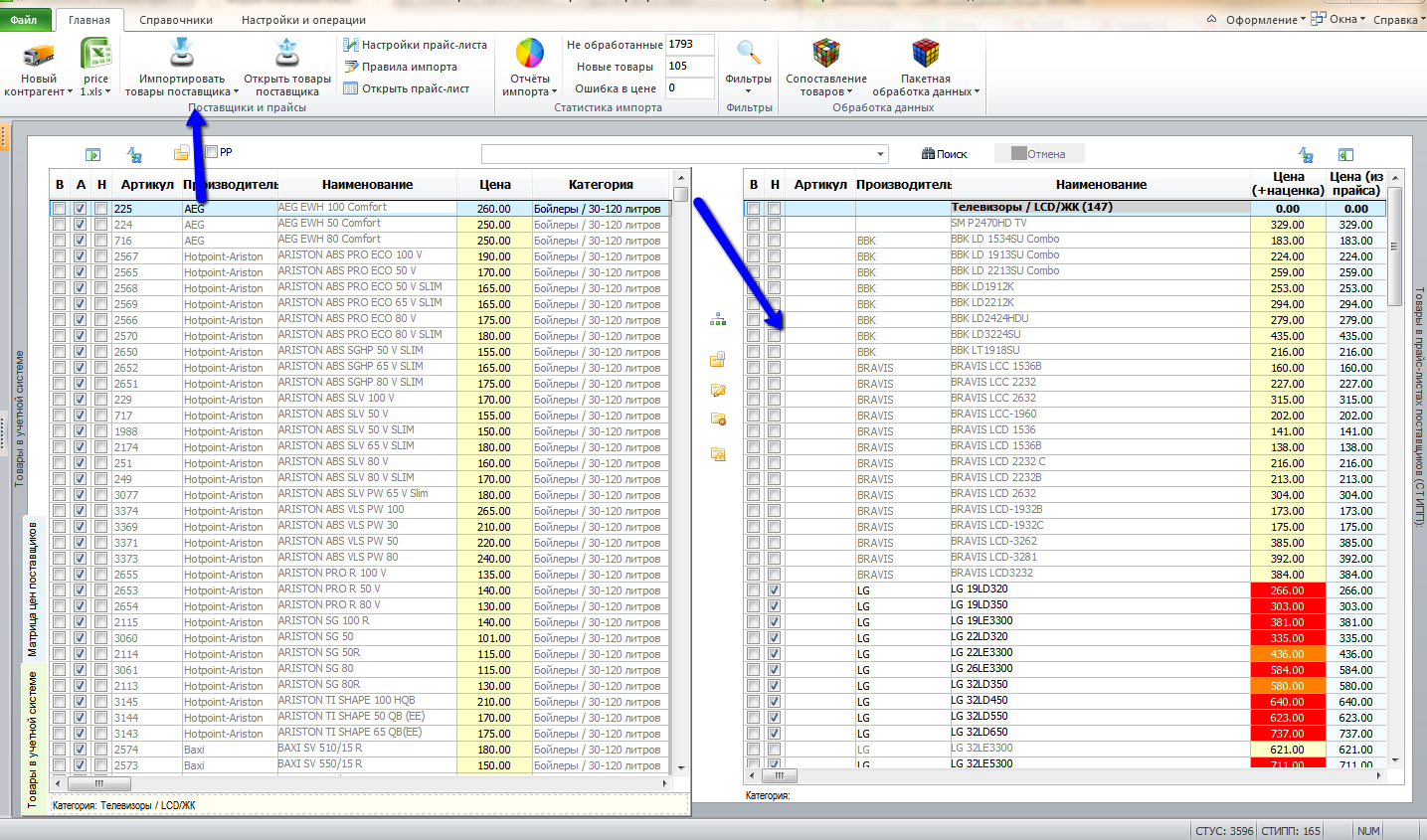Collapse the ribbon with the top-right arrow
The height and width of the screenshot is (840, 1427).
tap(1211, 19)
